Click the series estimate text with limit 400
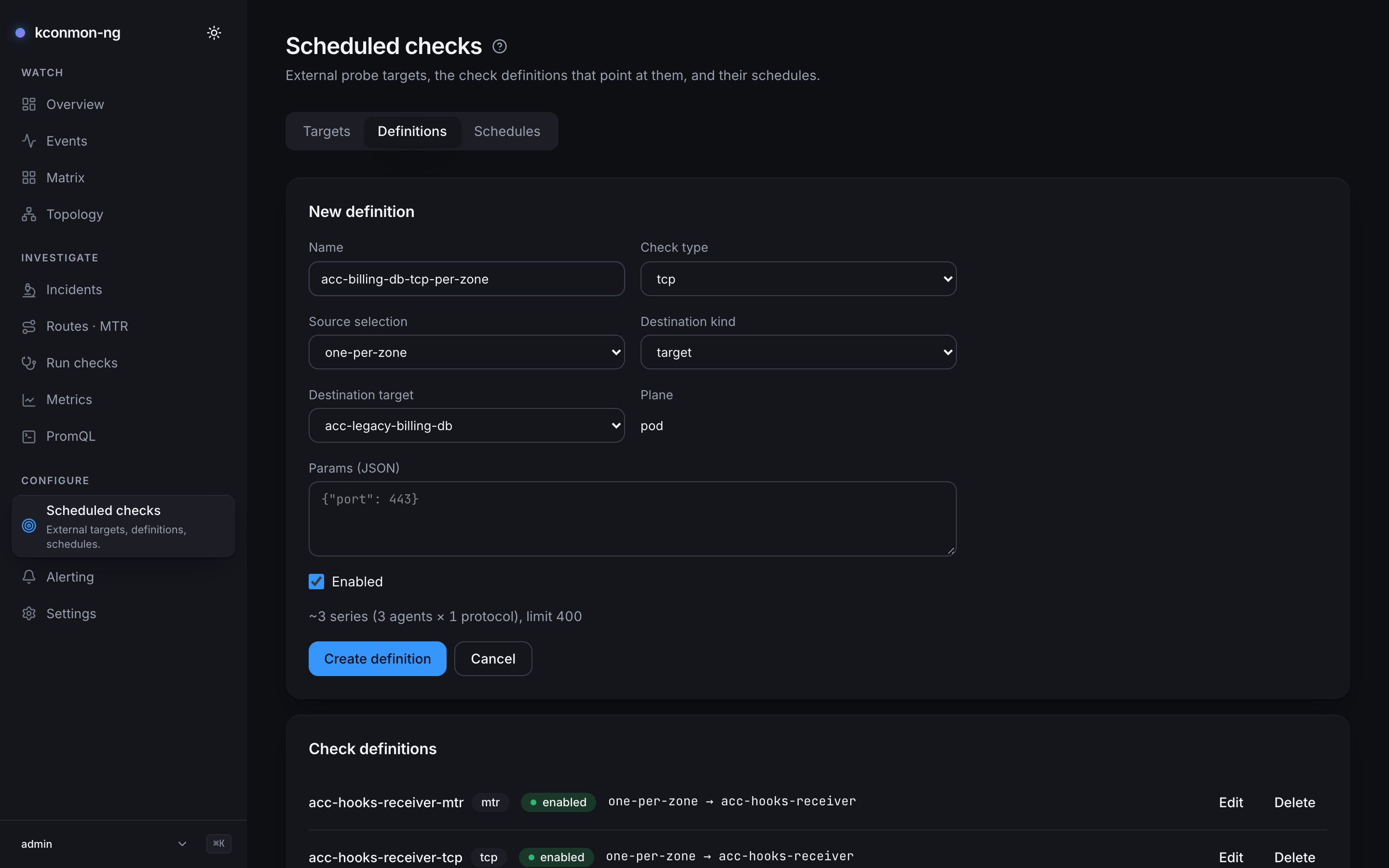This screenshot has height=868, width=1389. pos(445,617)
